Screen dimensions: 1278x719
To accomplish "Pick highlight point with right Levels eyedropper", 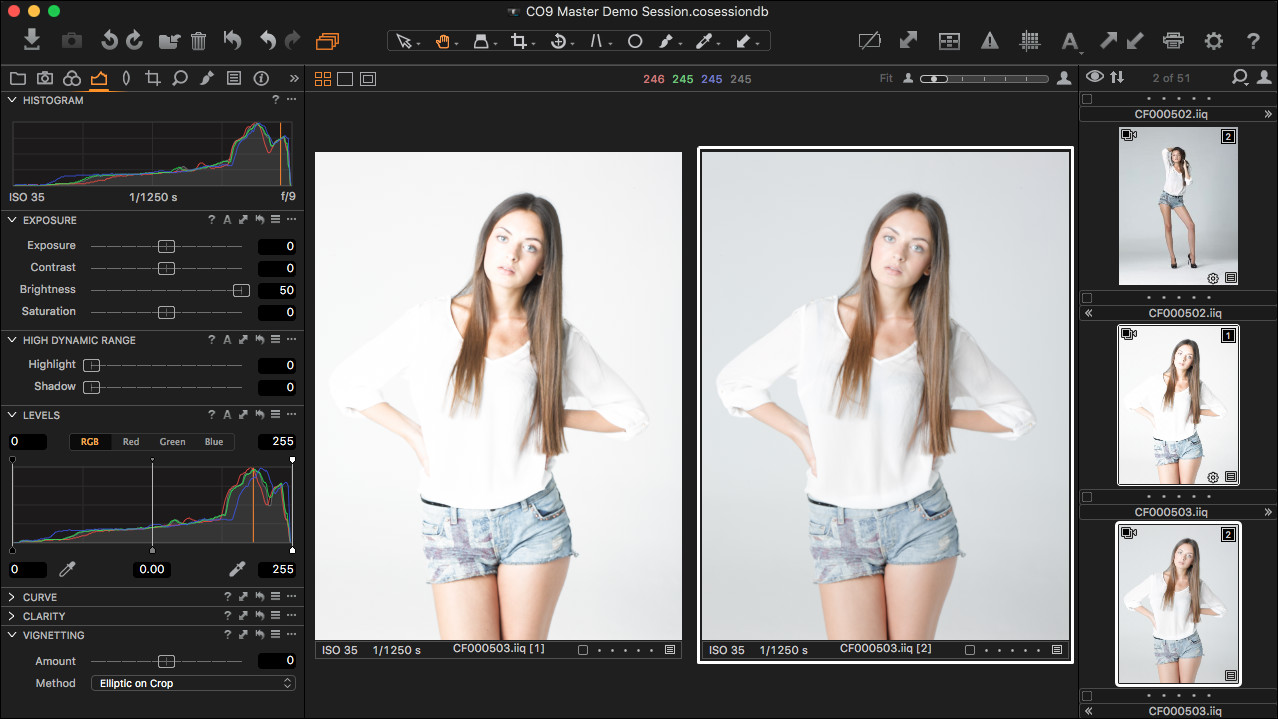I will click(x=238, y=569).
